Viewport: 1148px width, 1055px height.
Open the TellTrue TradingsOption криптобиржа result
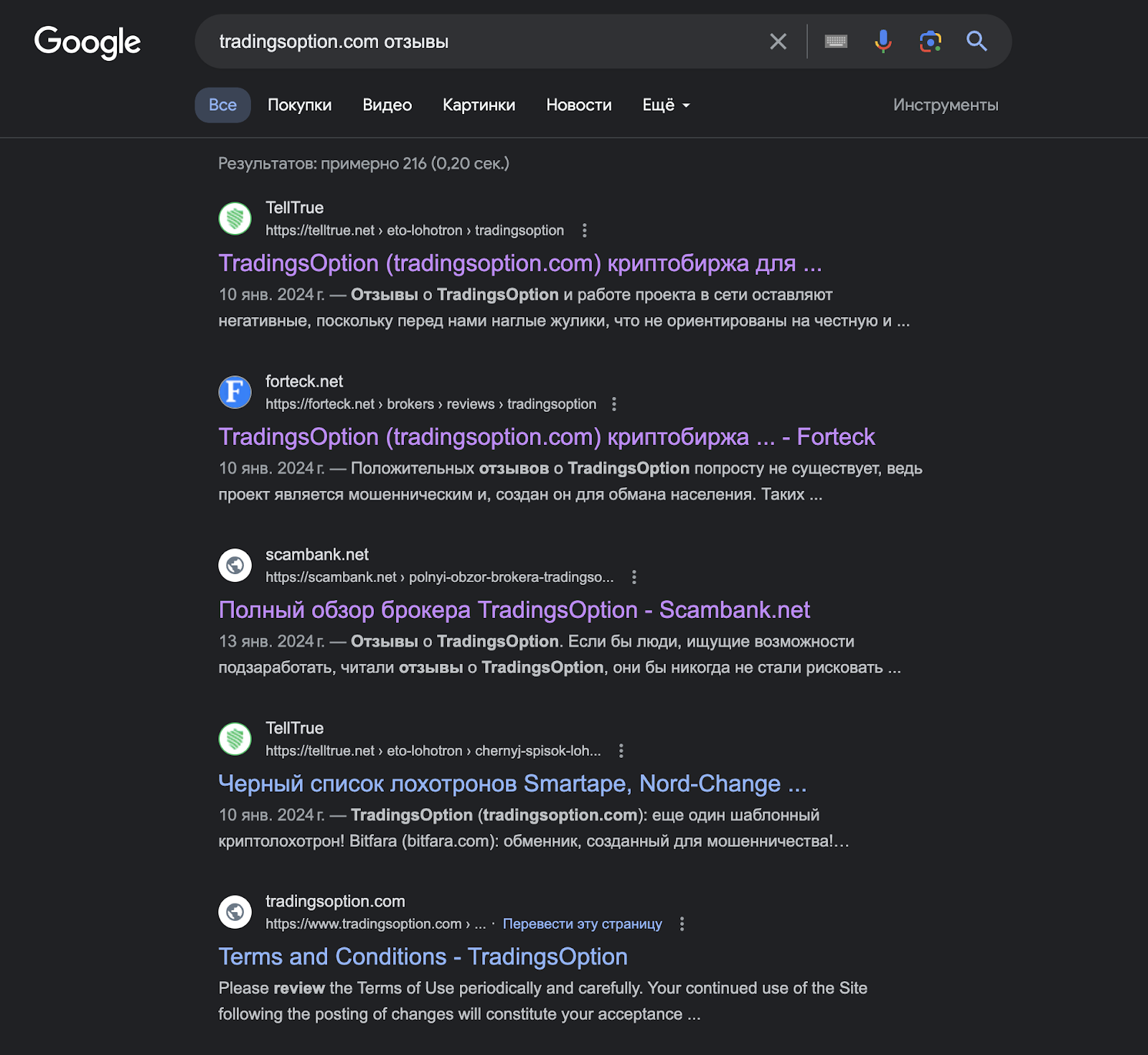tap(520, 263)
